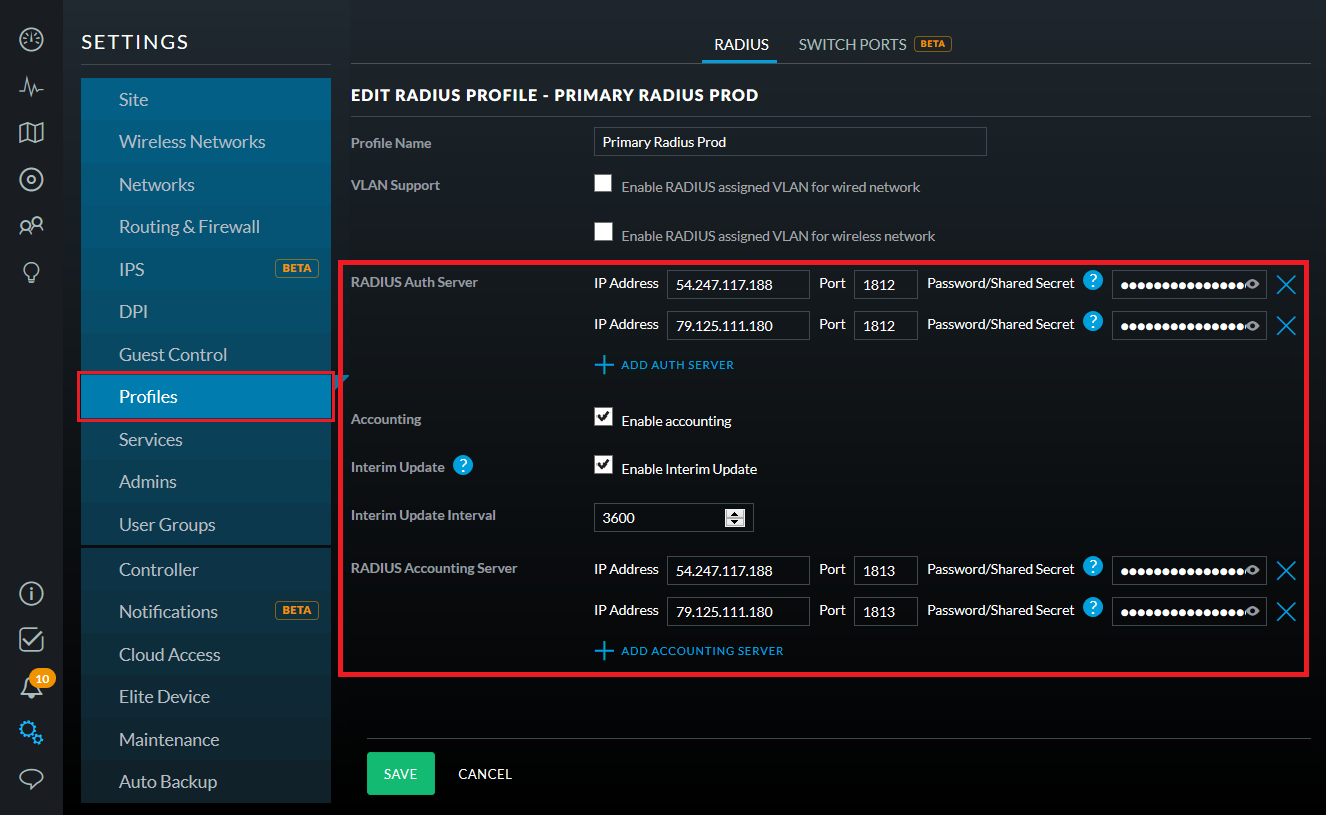The height and width of the screenshot is (815, 1326).
Task: Click Interim Update Interval stepper arrows
Action: coord(735,518)
